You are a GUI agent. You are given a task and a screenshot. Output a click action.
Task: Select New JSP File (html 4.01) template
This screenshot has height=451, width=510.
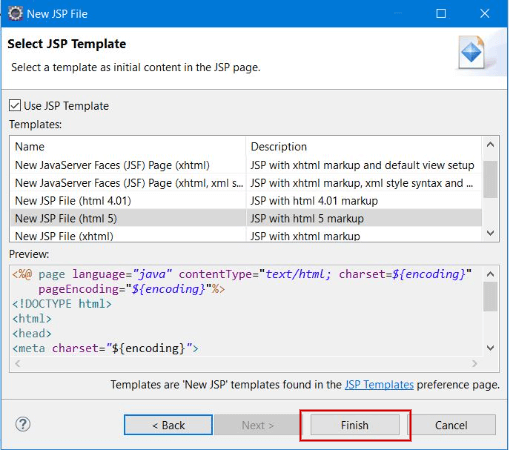[246, 201]
